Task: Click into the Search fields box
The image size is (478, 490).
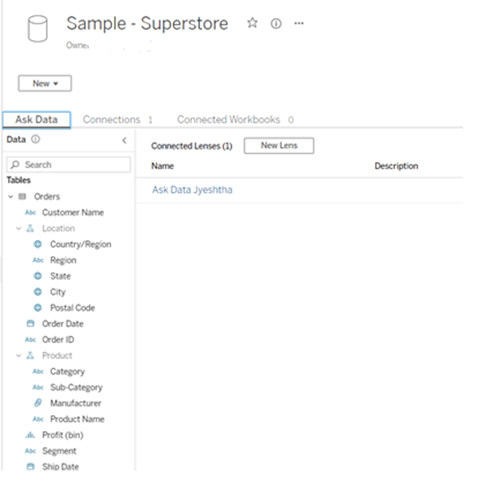Action: 68,165
